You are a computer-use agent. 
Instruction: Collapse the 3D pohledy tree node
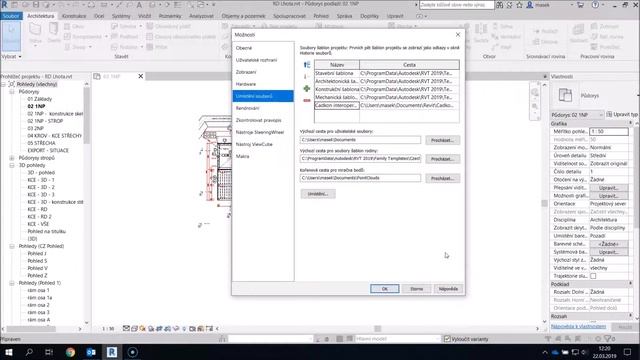click(12, 165)
